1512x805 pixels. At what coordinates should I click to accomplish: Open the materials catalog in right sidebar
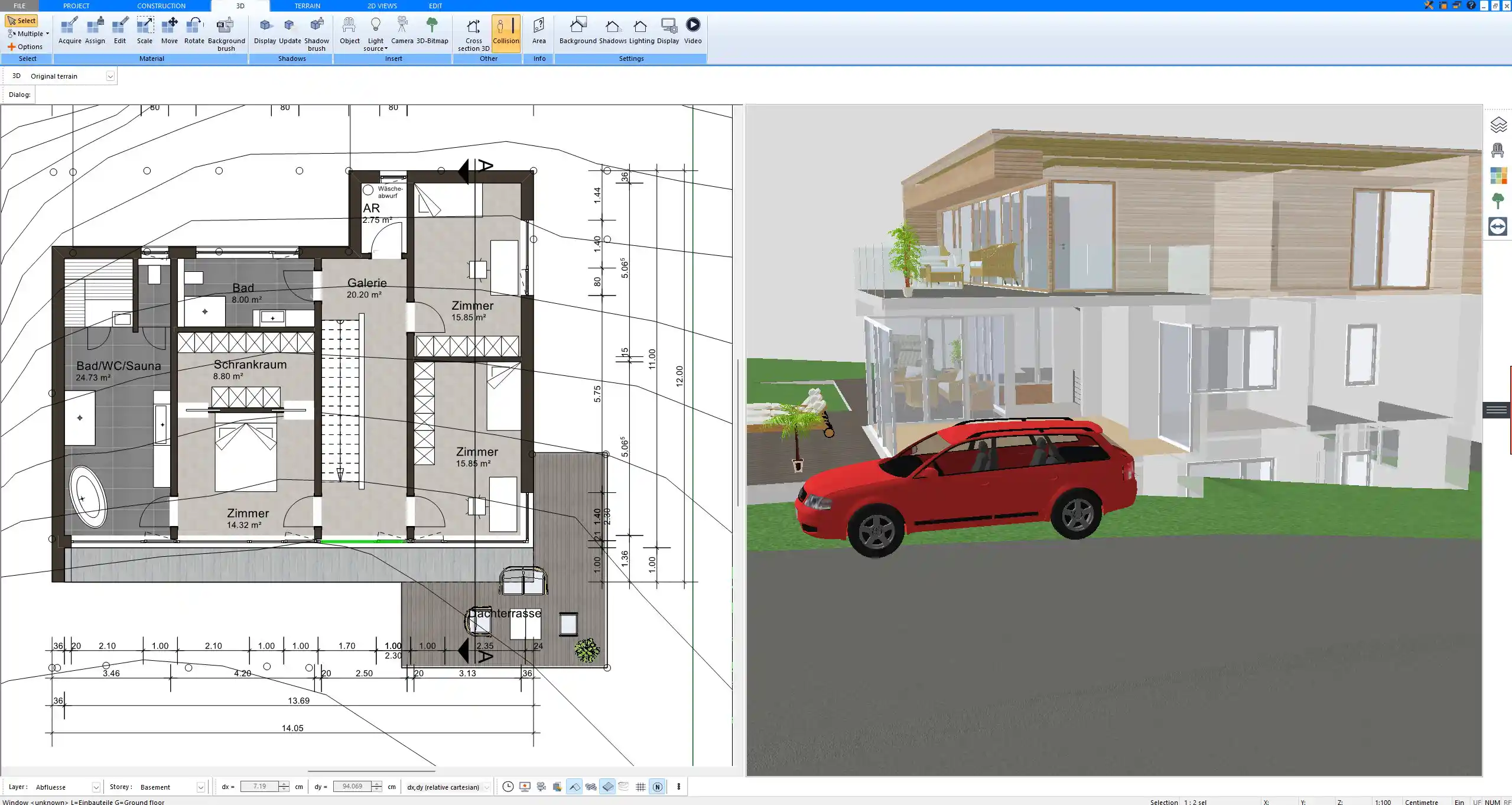(1498, 176)
